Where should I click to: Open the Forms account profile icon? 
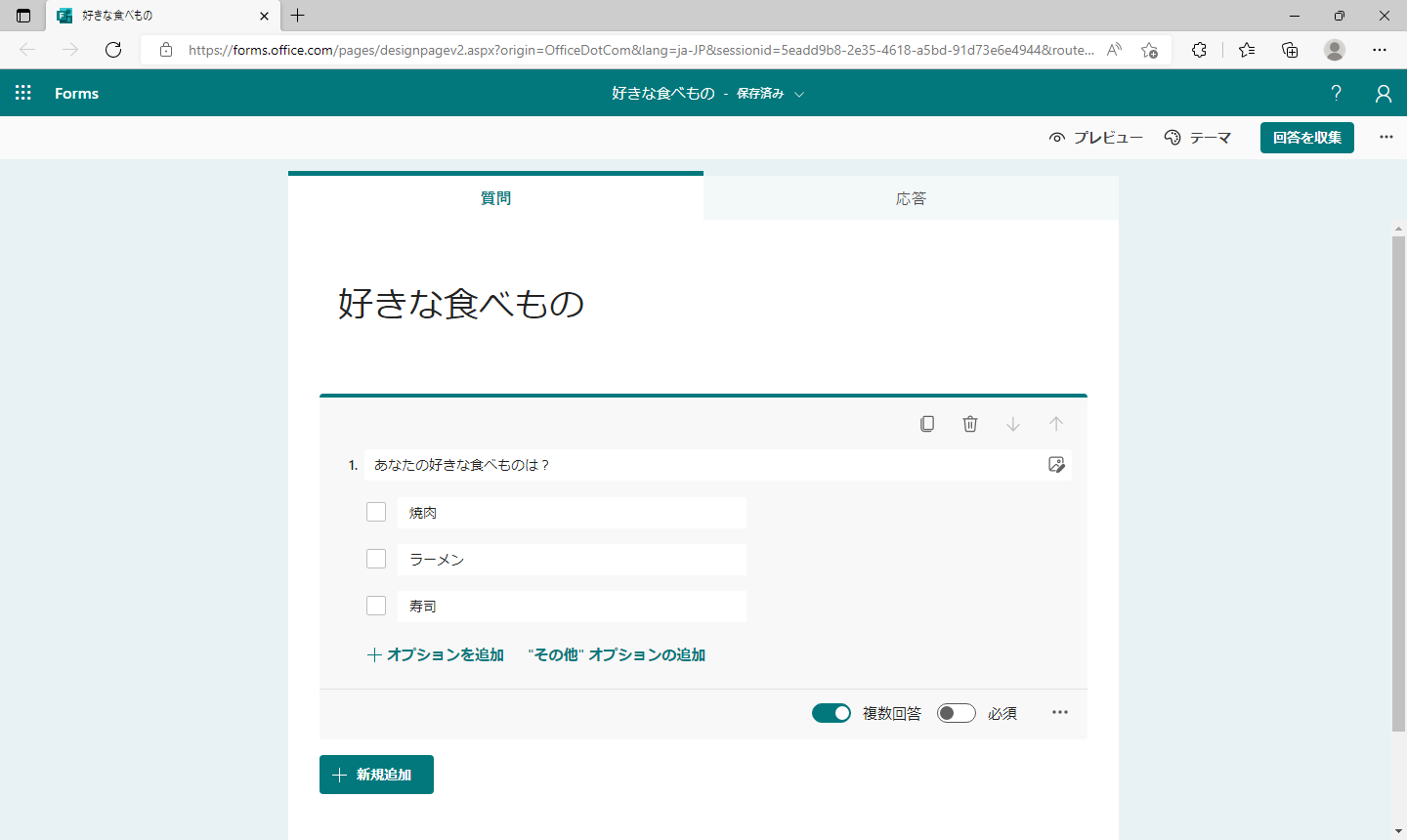[x=1383, y=93]
